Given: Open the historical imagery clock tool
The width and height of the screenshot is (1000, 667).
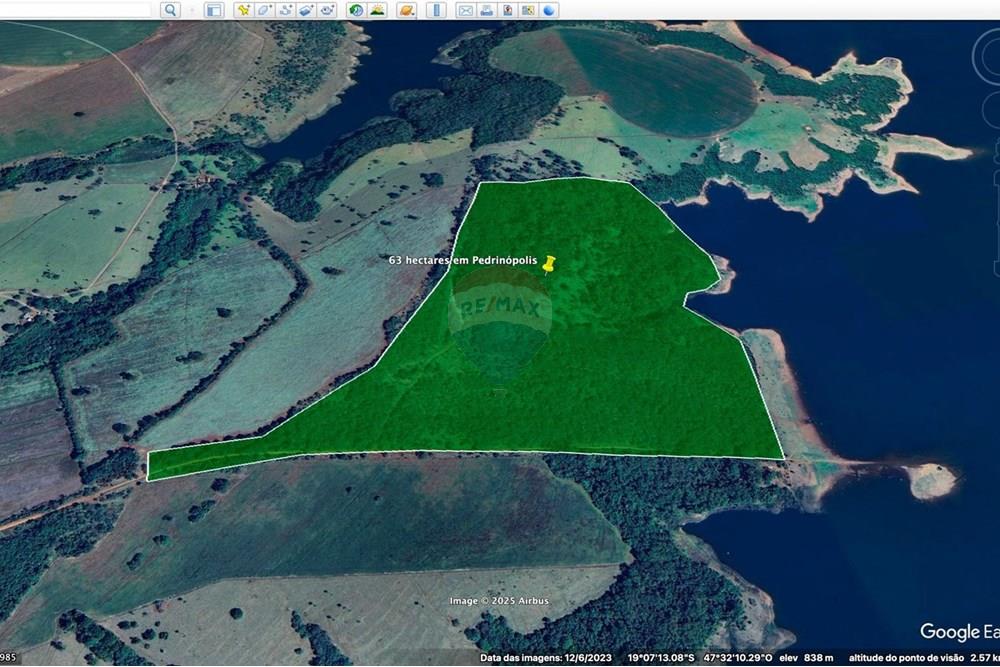Looking at the screenshot, I should tap(356, 10).
